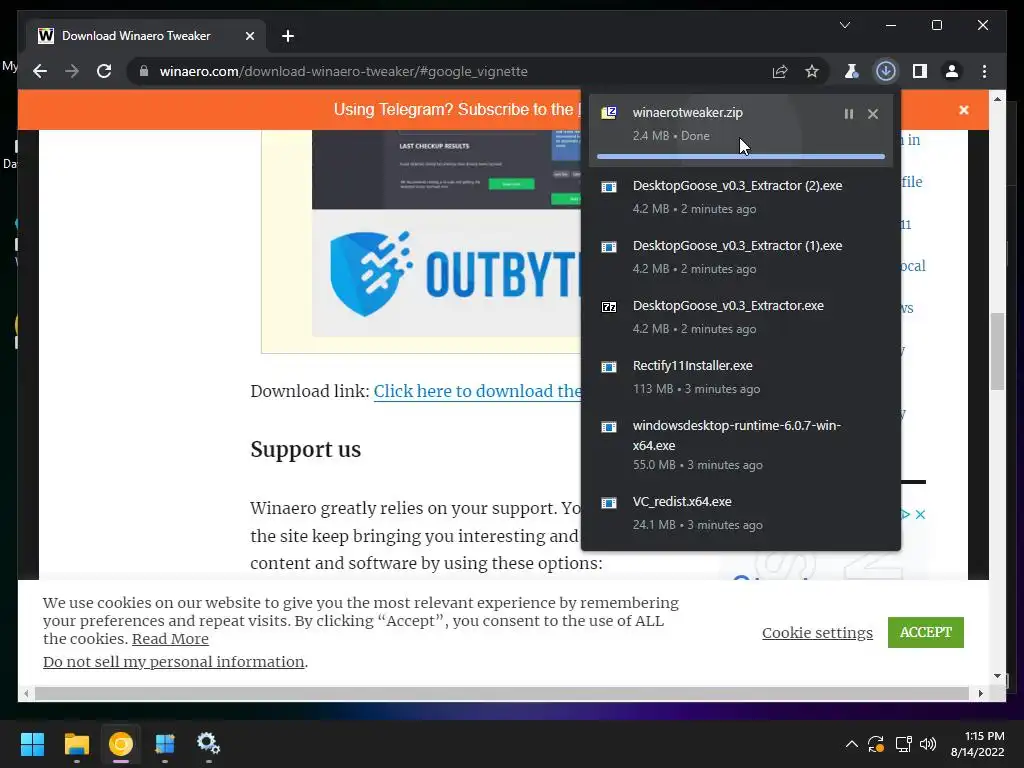Click the DesktopGoose_v0.3_Extractor (2).exe file icon
This screenshot has width=1024, height=768.
pos(609,187)
